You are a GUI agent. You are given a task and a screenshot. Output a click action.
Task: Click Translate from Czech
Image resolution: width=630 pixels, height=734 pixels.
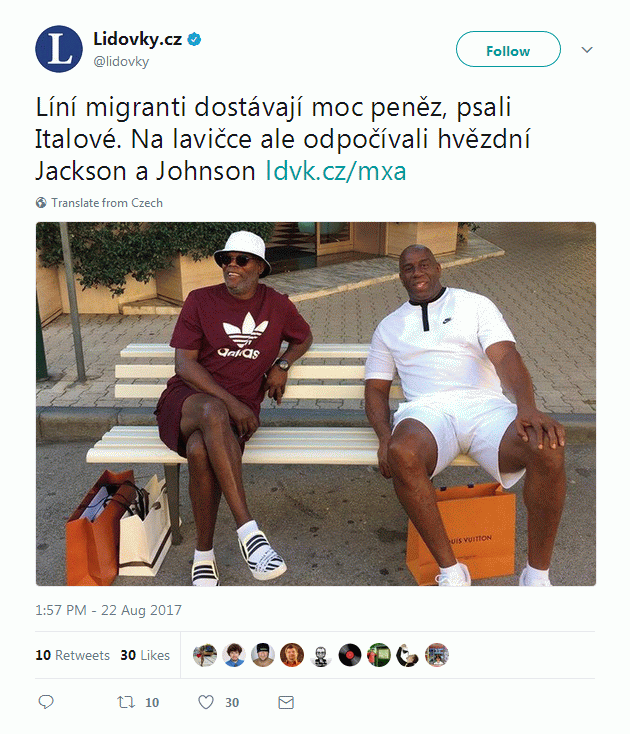coord(107,203)
